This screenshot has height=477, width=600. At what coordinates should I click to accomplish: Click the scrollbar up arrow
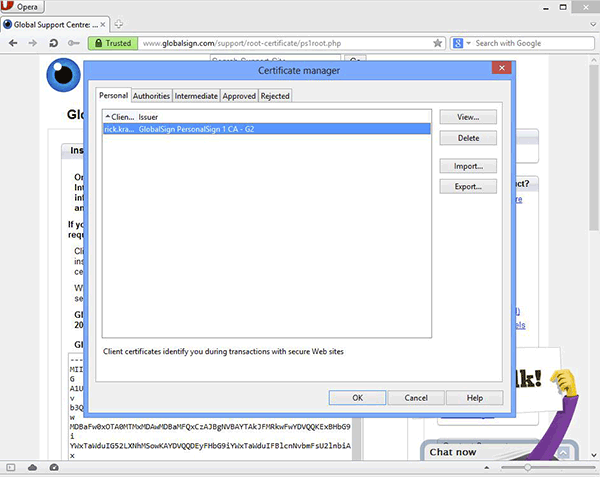click(x=593, y=60)
